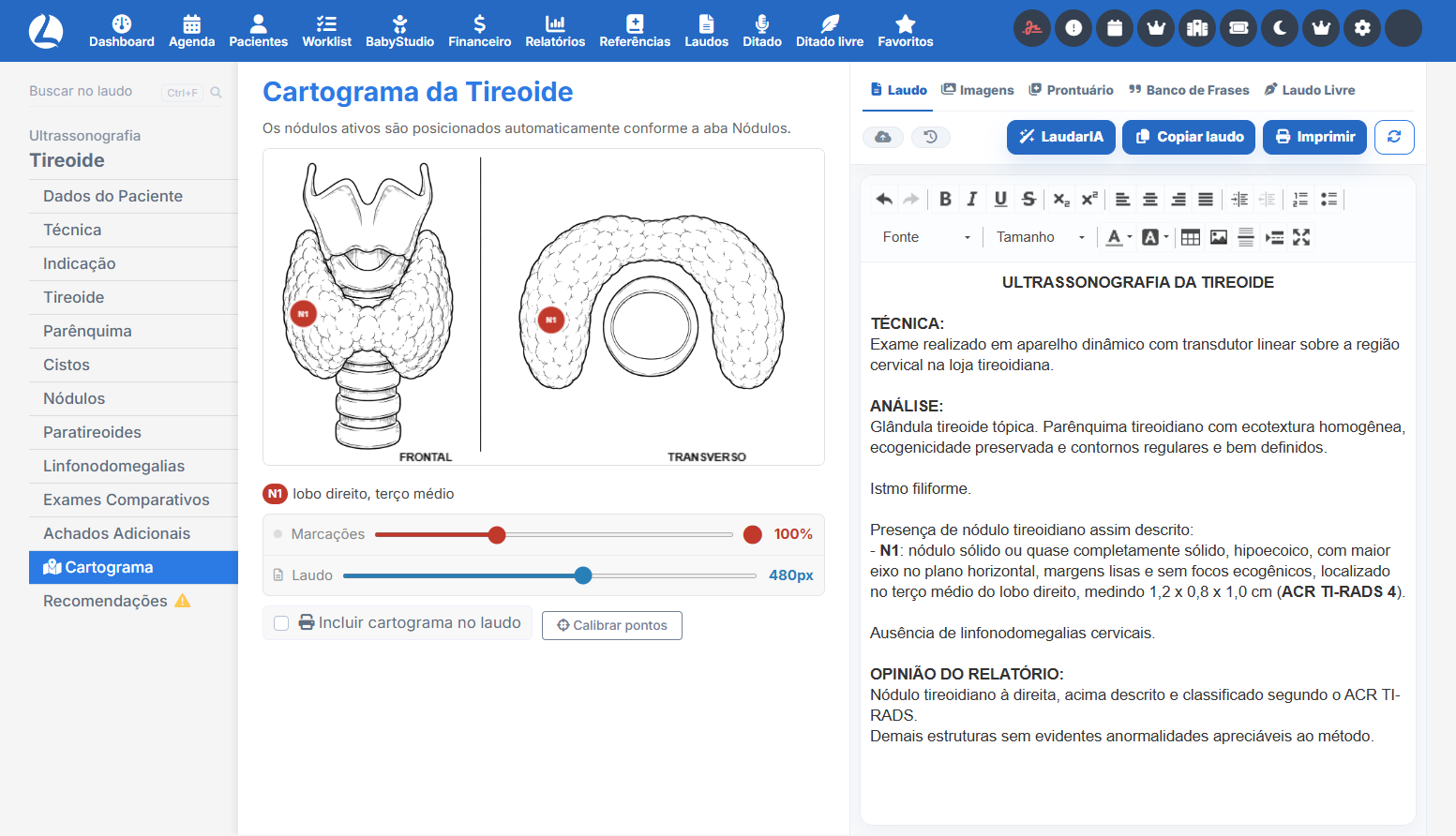The height and width of the screenshot is (836, 1456).
Task: Click the red marker color swatch
Action: click(753, 535)
